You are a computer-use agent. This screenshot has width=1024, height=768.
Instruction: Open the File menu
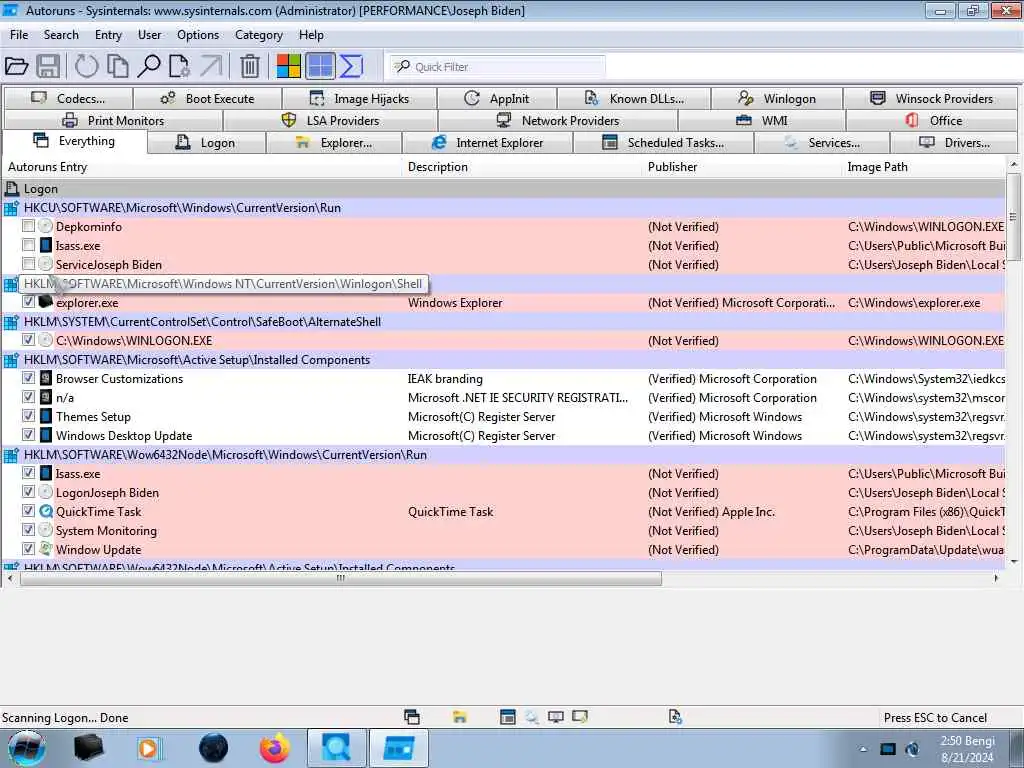click(19, 35)
